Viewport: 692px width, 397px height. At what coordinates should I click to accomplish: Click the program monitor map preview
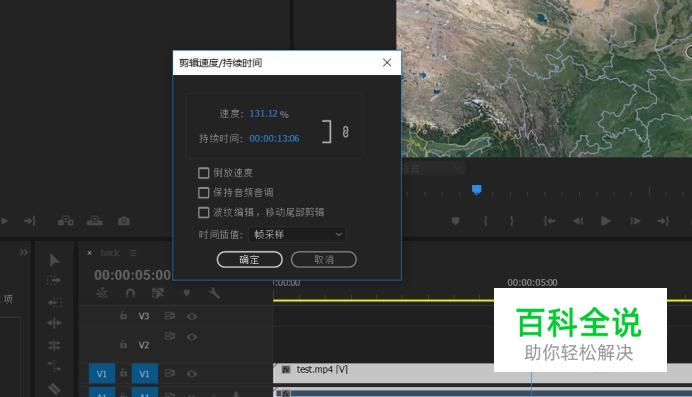(x=544, y=78)
